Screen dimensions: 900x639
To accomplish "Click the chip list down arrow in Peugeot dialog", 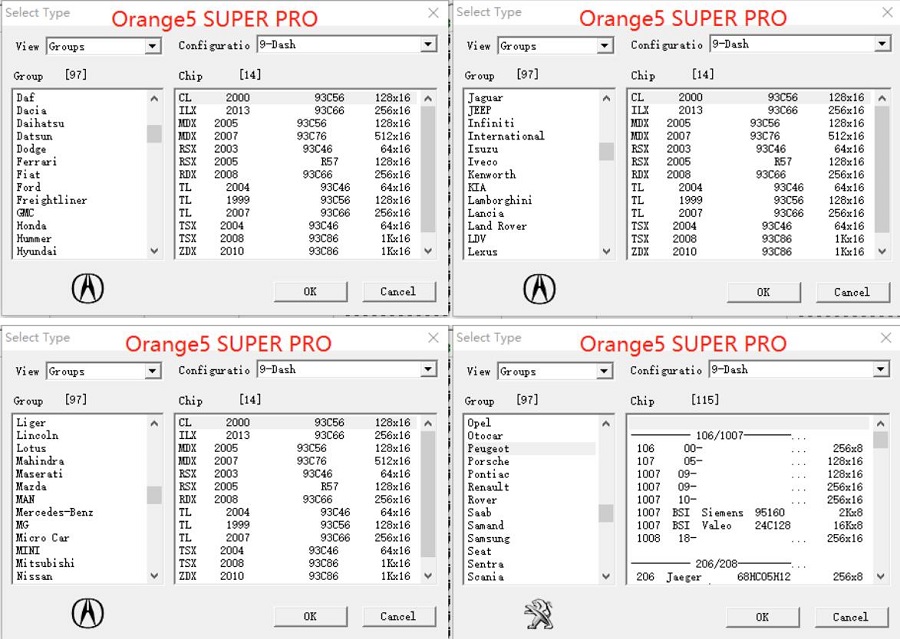I will point(880,576).
